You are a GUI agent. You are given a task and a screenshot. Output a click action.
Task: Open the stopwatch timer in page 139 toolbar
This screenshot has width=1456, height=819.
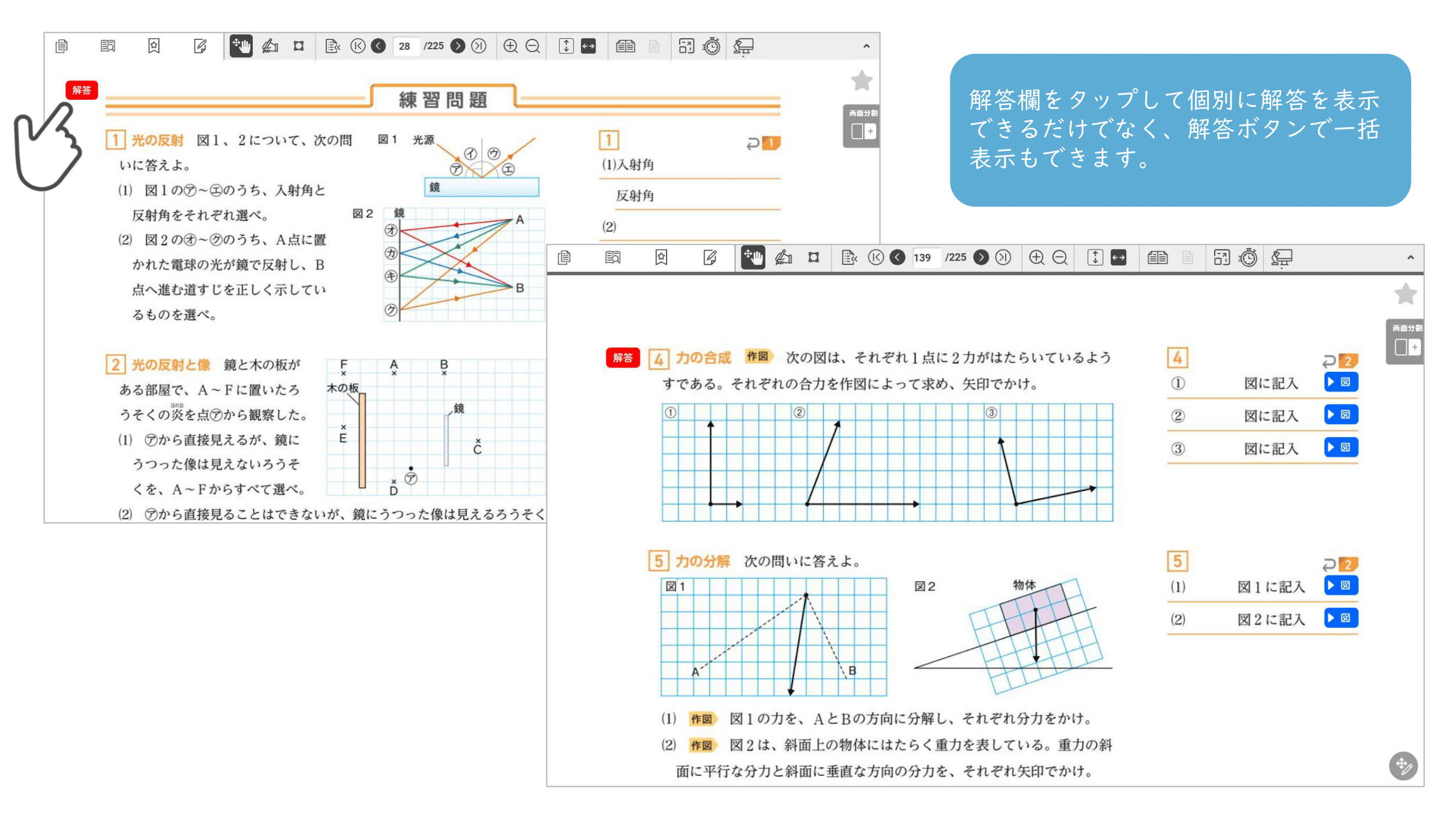[1248, 258]
